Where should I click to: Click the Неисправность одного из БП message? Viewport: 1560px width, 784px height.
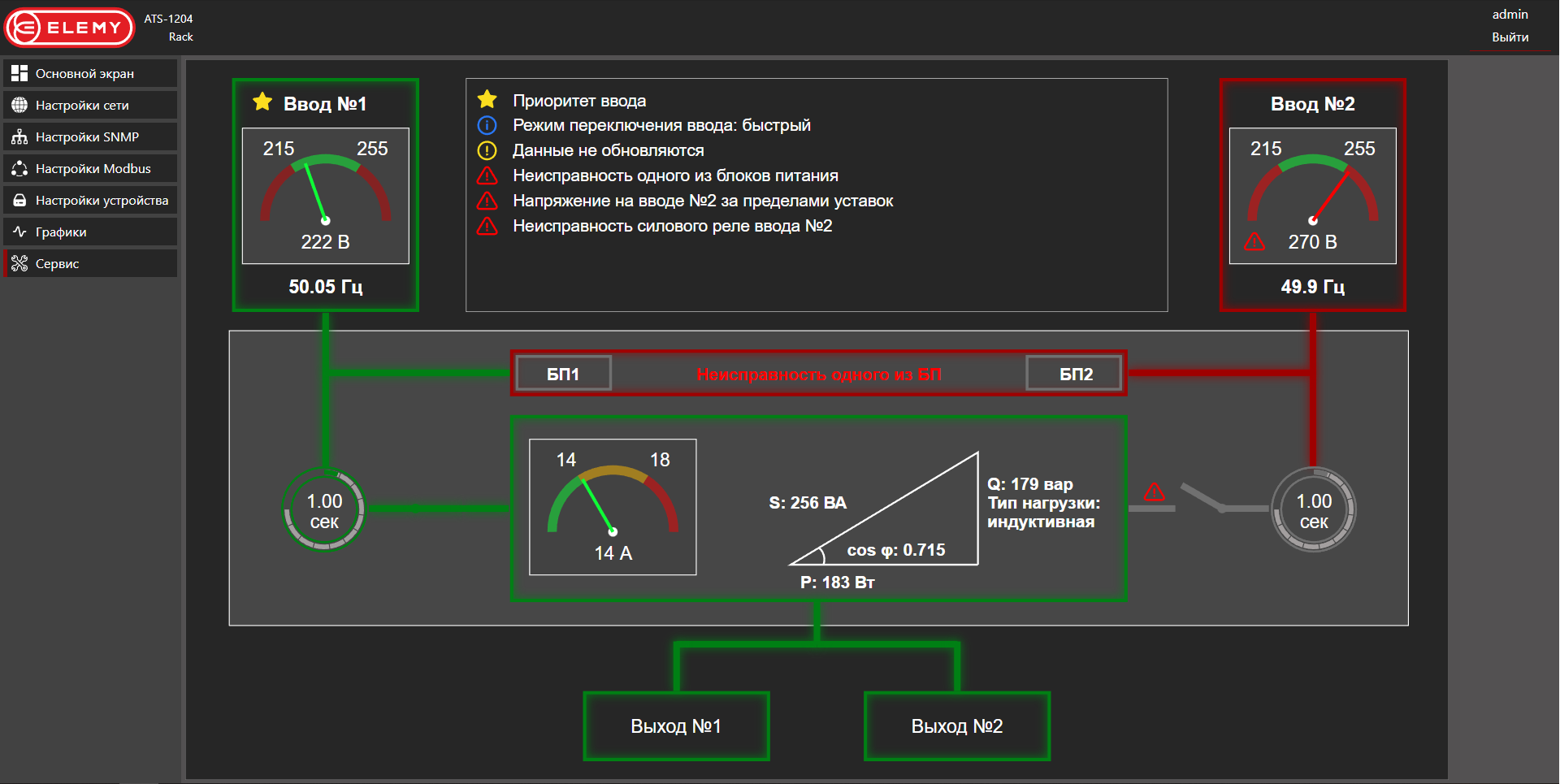[x=819, y=375]
